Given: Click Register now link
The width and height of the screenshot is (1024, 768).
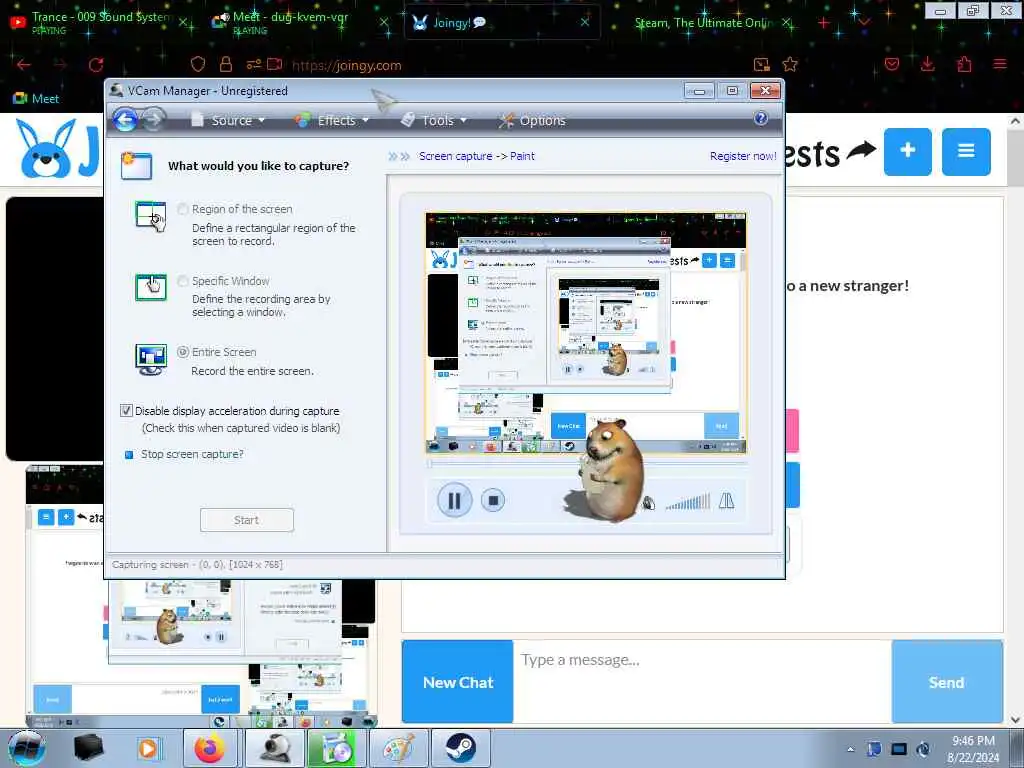Looking at the screenshot, I should coord(743,156).
